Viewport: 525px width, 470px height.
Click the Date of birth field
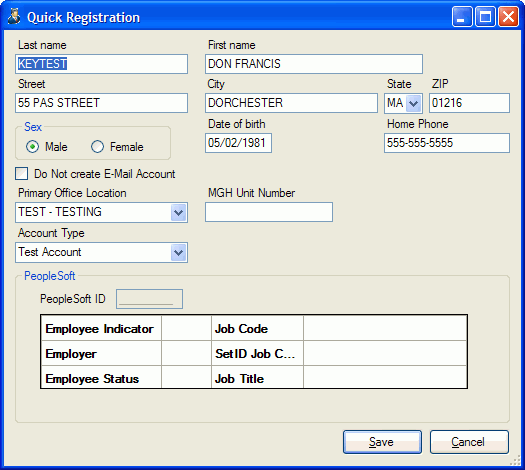(238, 143)
